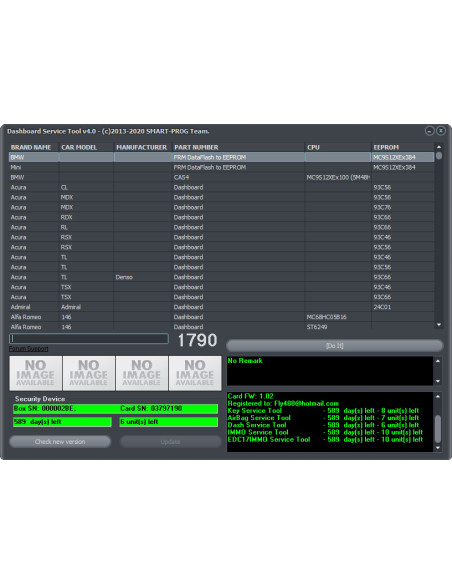Focus the search input field
Image resolution: width=452 pixels, height=584 pixels.
tap(89, 338)
